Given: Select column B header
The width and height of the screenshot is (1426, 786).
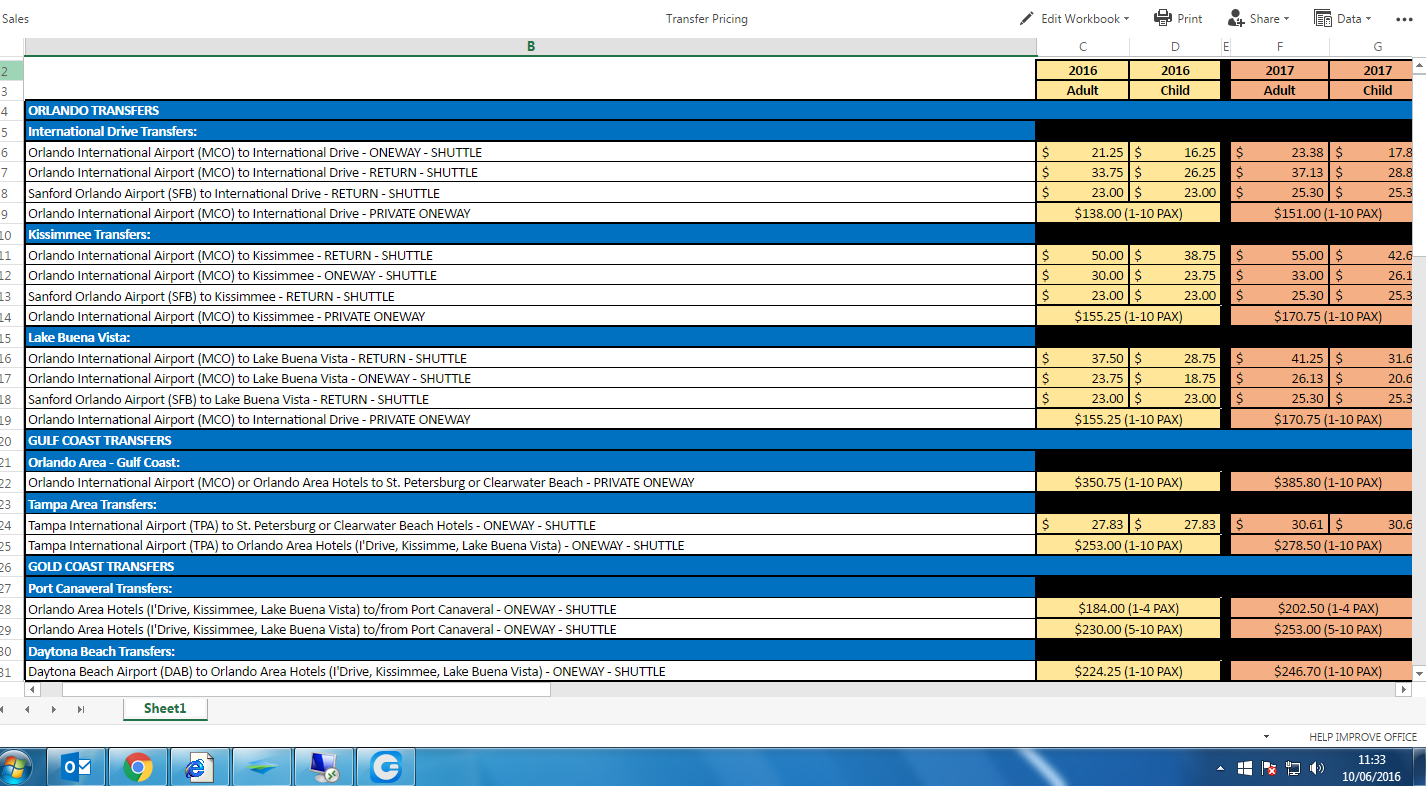Looking at the screenshot, I should coord(531,47).
